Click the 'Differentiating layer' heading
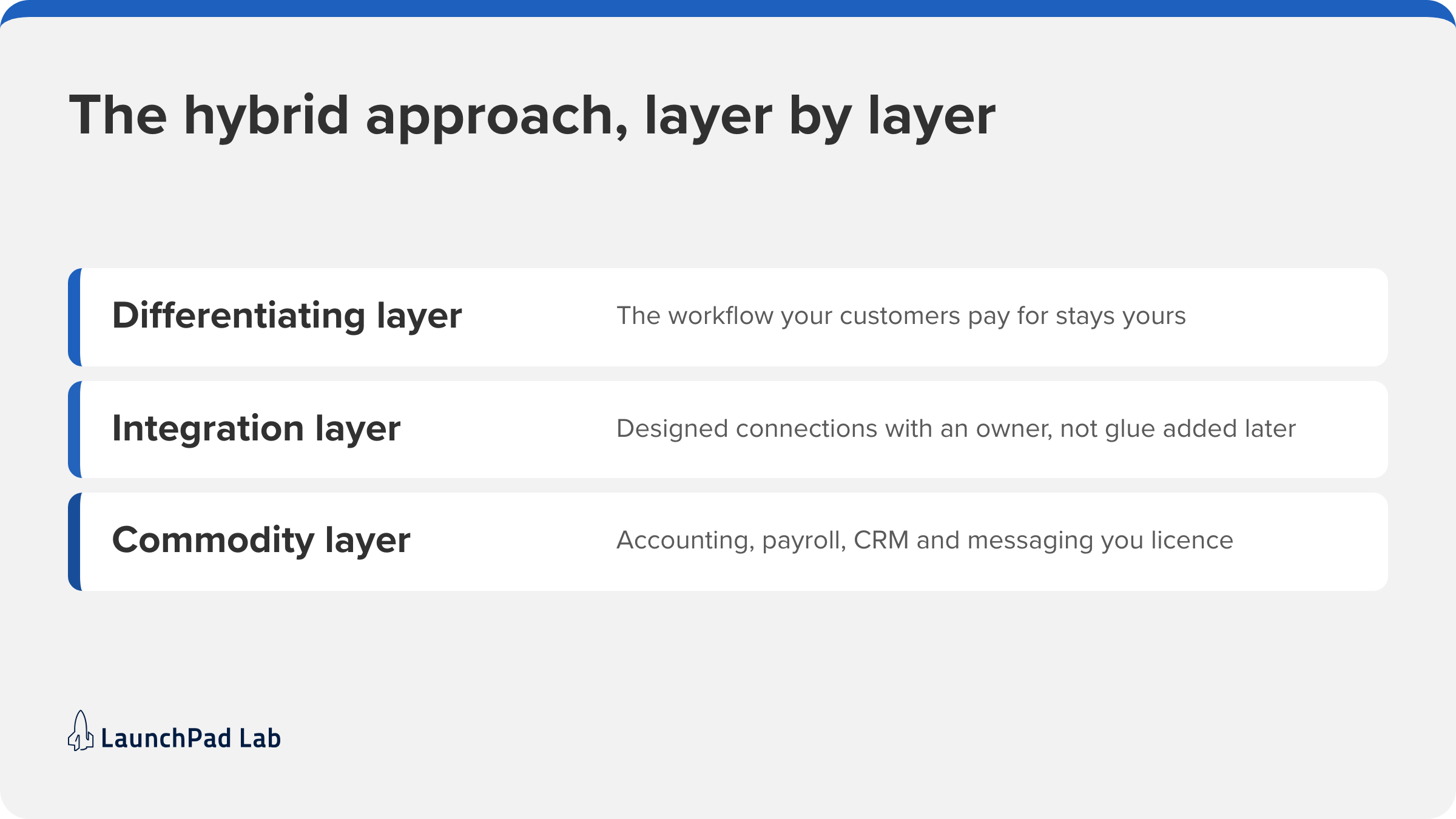Viewport: 1456px width, 819px height. [287, 316]
